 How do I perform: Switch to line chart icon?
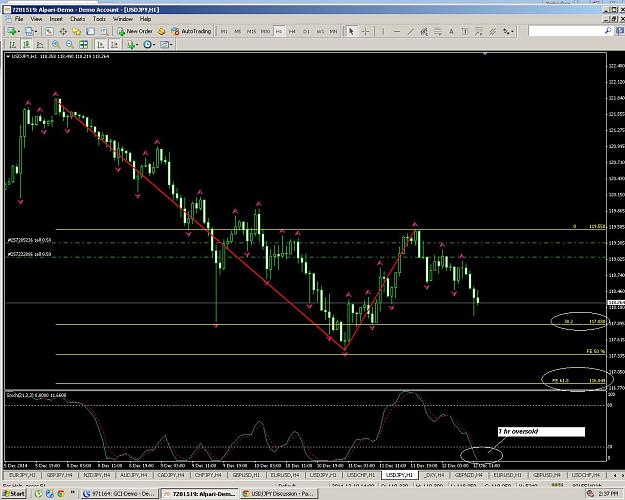(x=40, y=45)
